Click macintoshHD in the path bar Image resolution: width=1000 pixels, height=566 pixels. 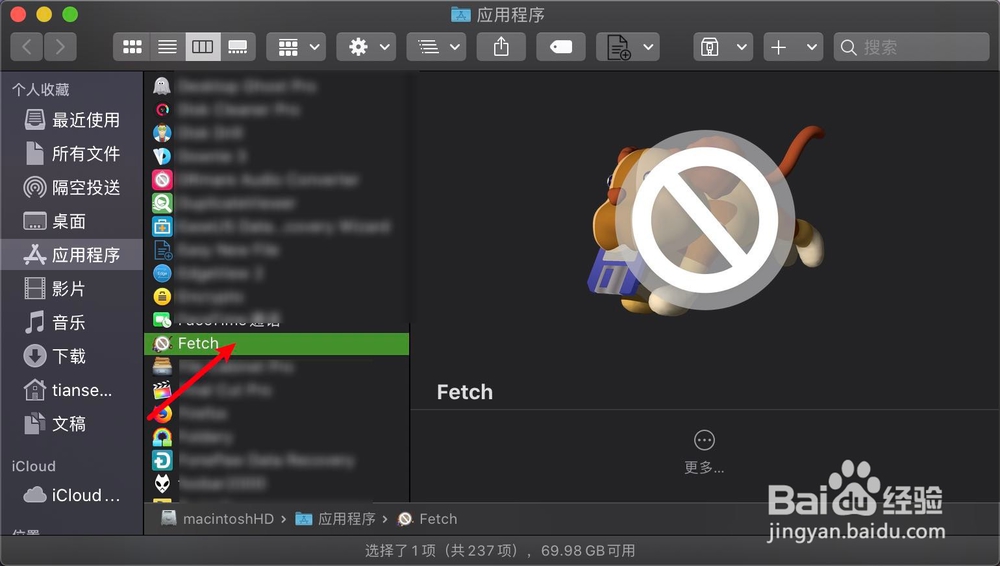point(217,519)
